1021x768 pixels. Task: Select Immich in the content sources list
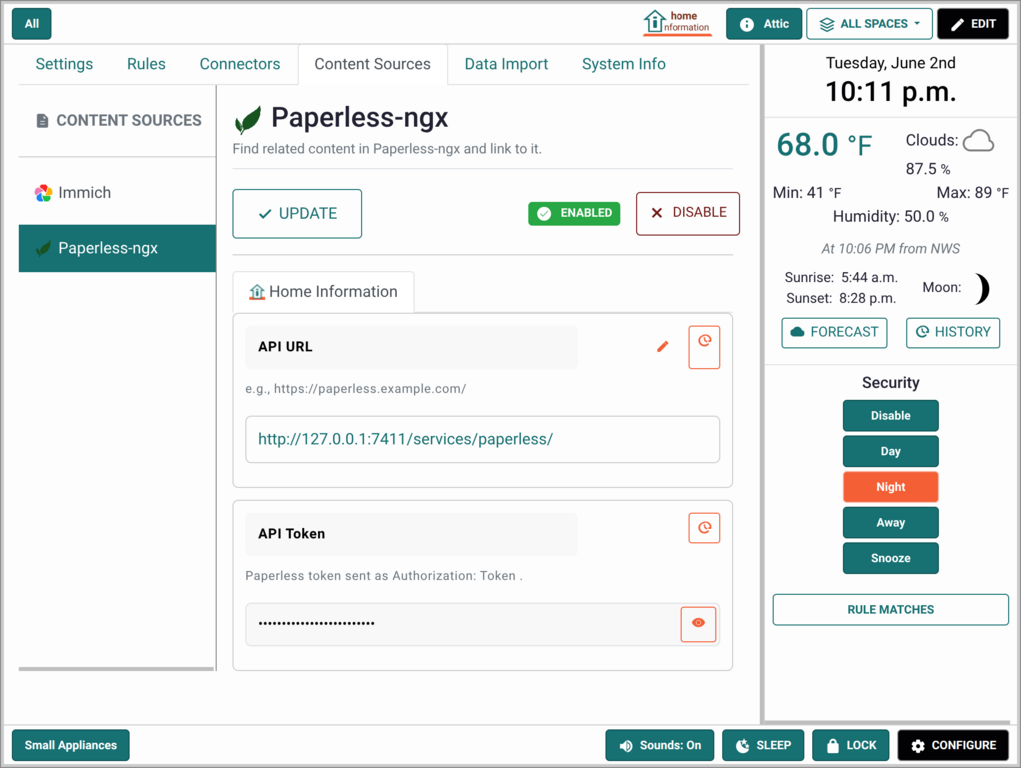tap(117, 193)
